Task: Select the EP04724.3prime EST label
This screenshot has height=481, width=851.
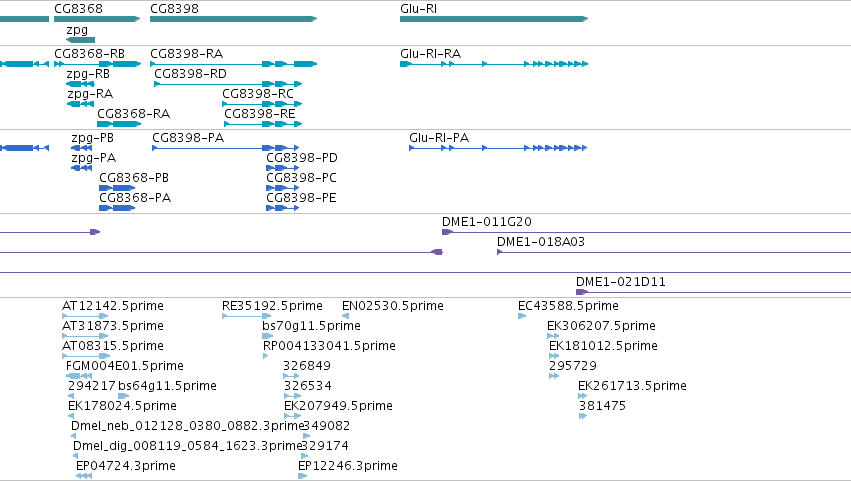Action: click(x=126, y=467)
